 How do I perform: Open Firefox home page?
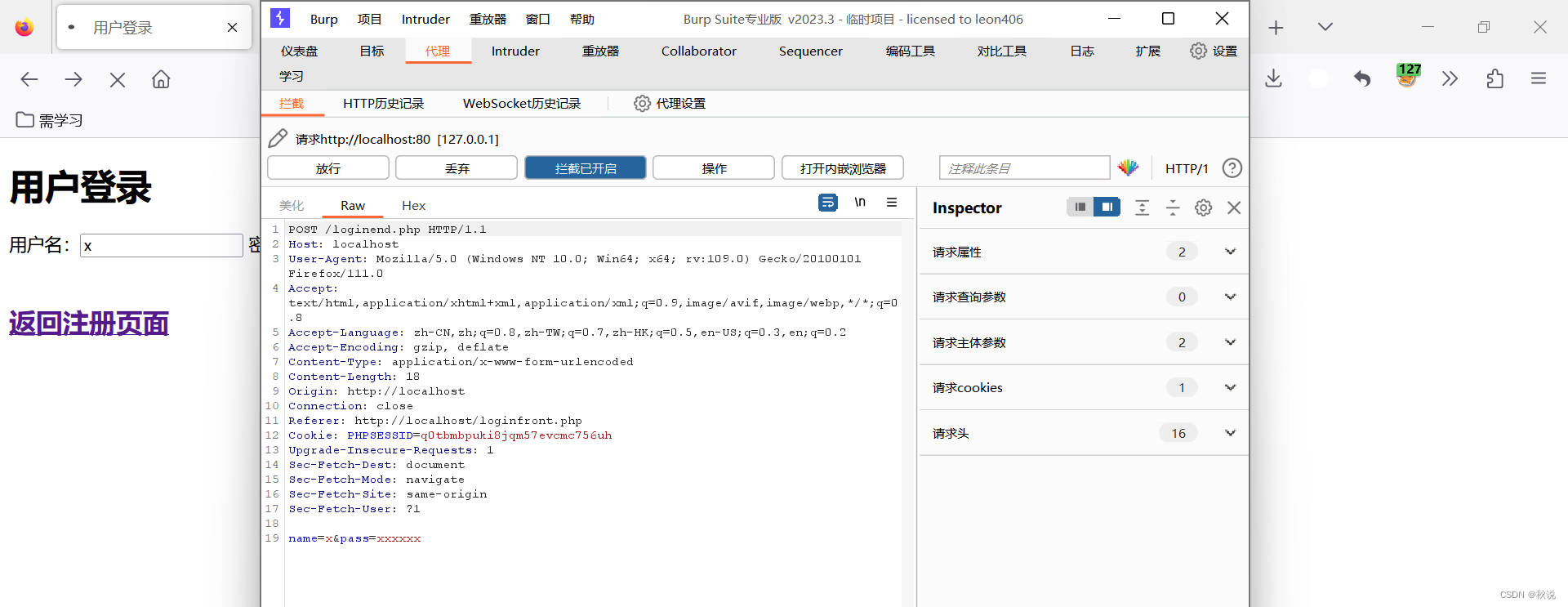click(x=161, y=79)
